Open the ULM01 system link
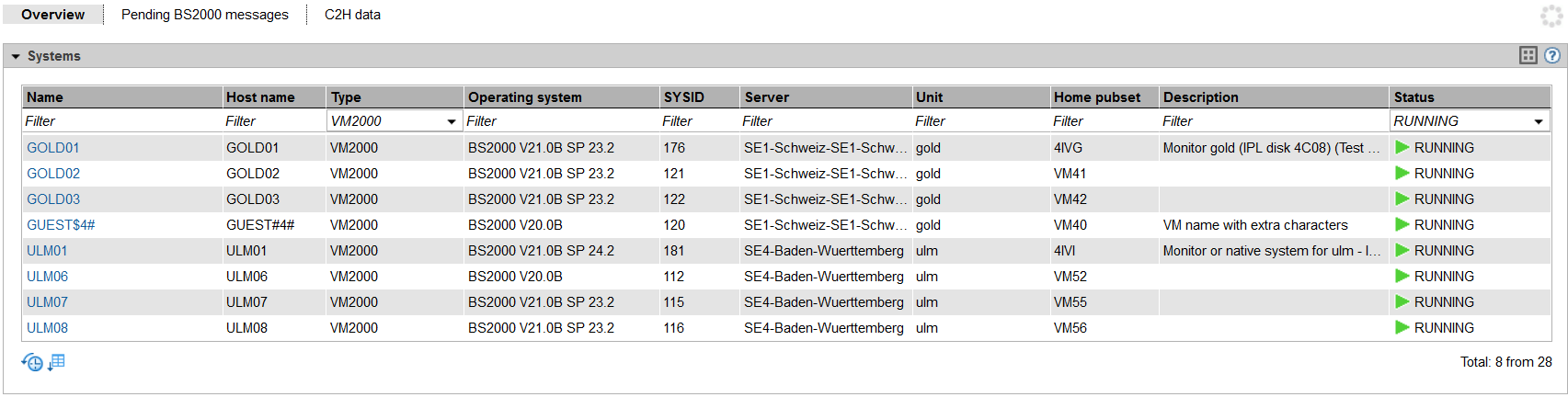Screen dimensions: 1568x397 click(47, 251)
